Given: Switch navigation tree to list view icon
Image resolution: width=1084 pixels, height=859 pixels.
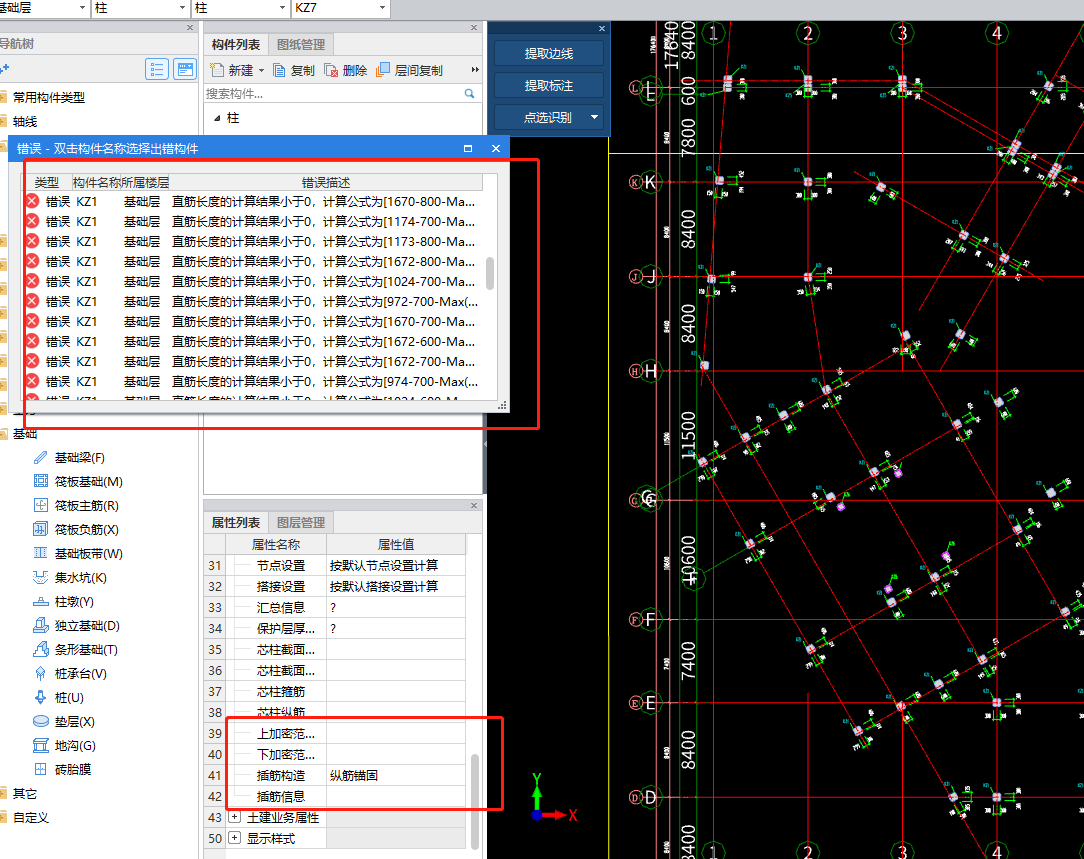Looking at the screenshot, I should point(157,69).
